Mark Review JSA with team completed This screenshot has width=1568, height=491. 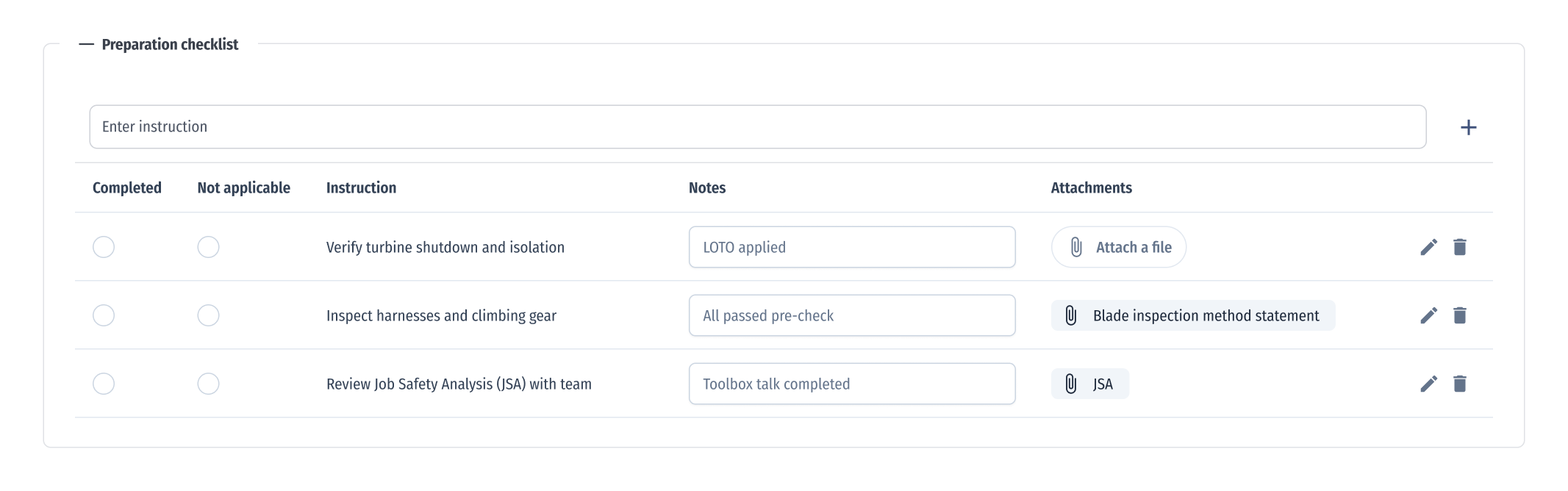pyautogui.click(x=104, y=384)
